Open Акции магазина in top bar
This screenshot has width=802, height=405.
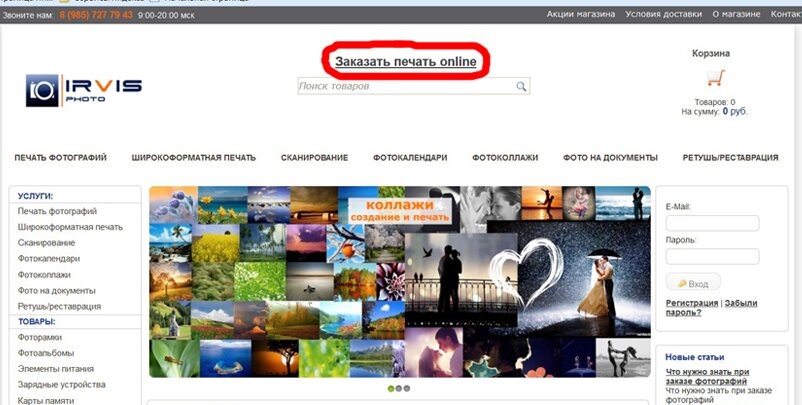point(581,14)
